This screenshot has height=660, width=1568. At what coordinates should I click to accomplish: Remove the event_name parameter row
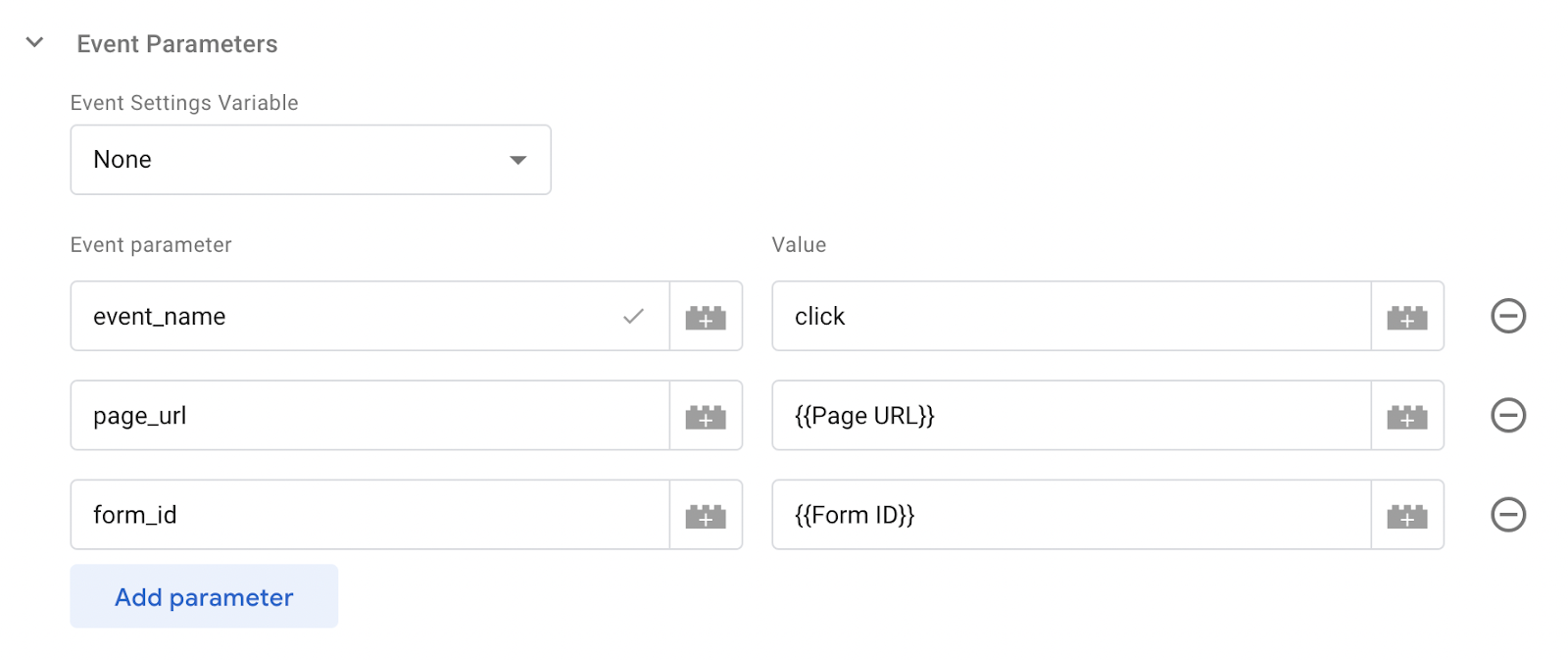point(1507,316)
